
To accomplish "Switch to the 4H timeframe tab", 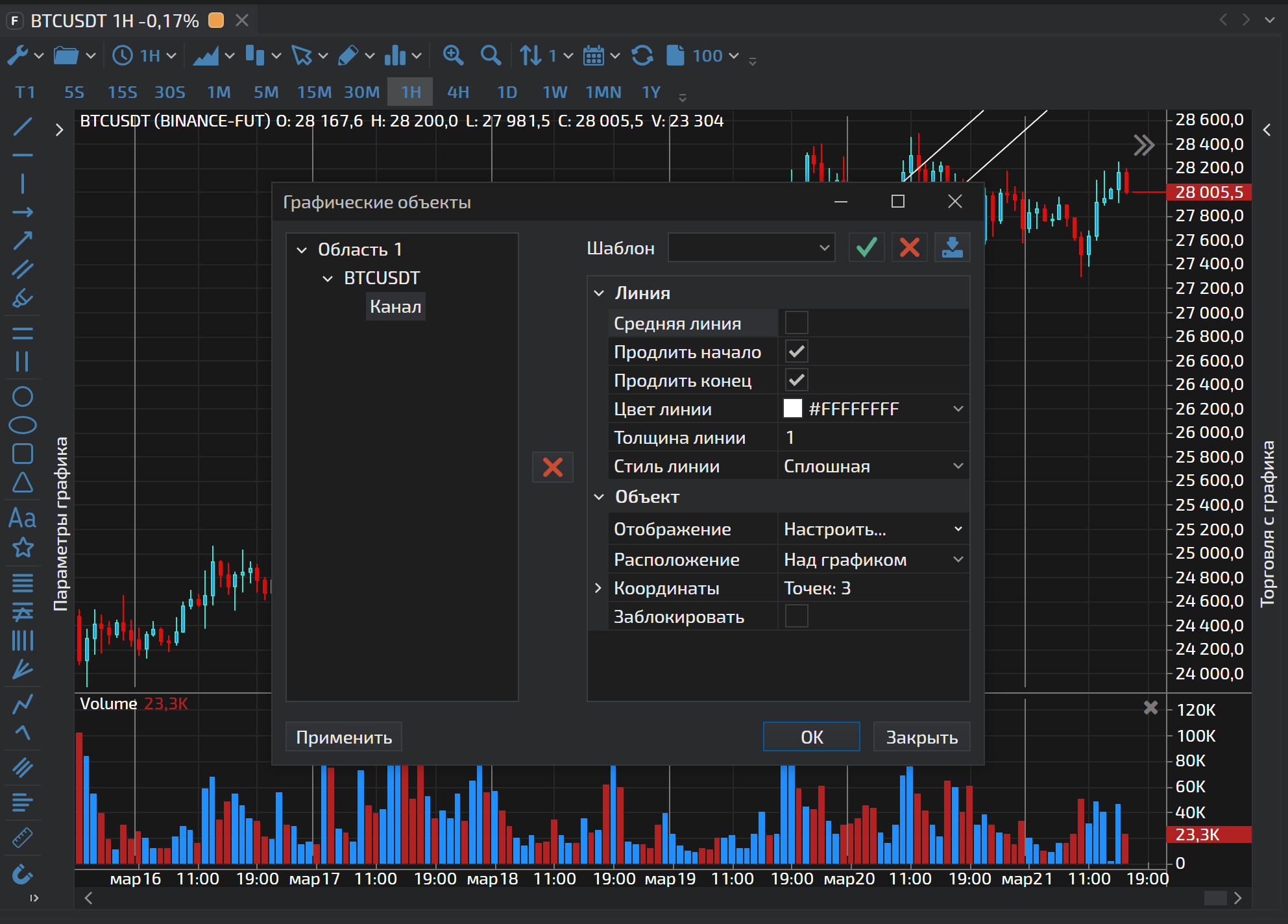I will 458,92.
